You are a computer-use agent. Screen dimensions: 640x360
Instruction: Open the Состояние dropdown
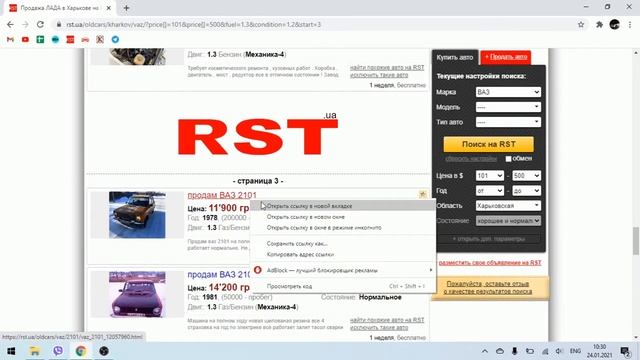pos(508,221)
